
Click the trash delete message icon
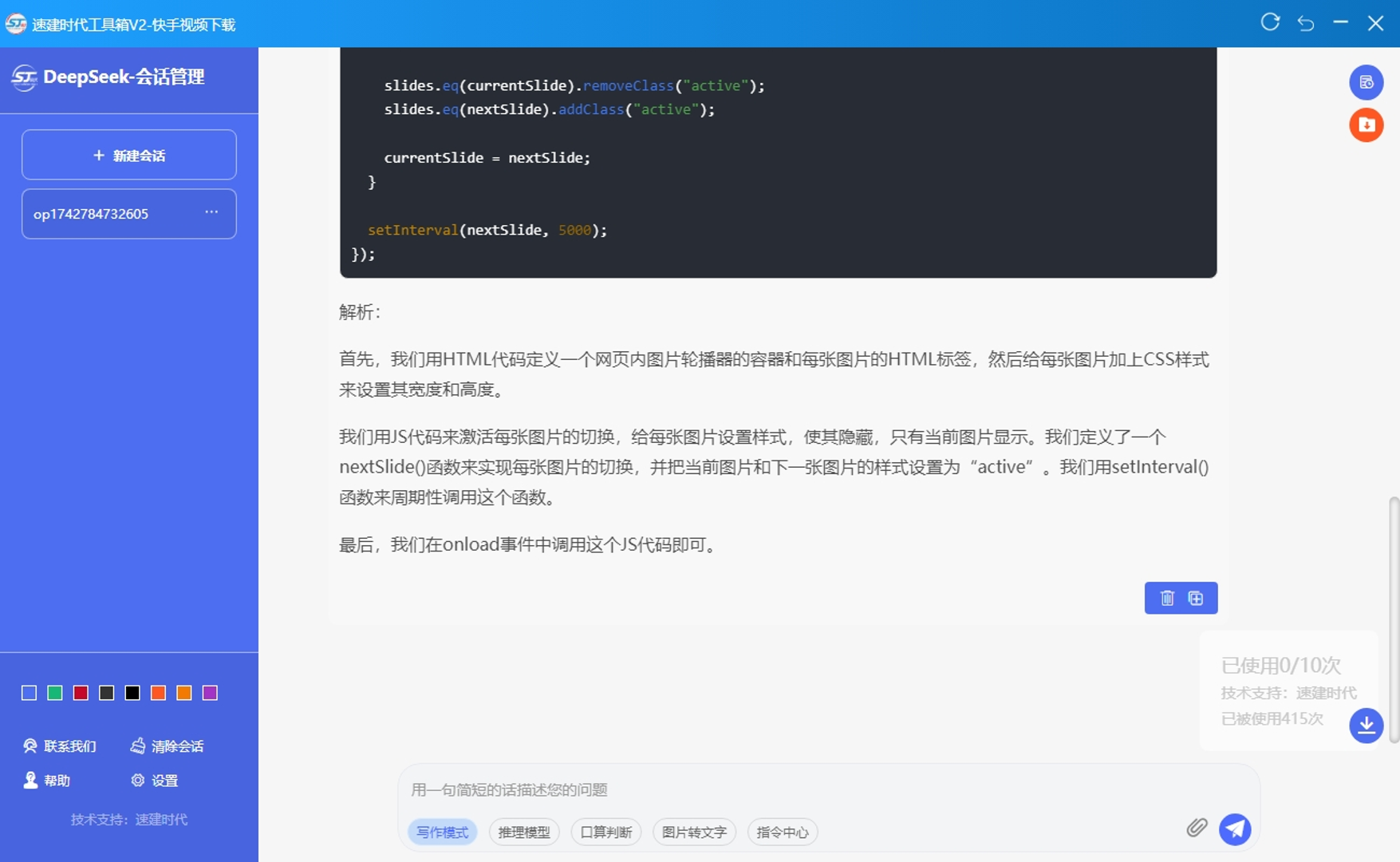[1166, 598]
